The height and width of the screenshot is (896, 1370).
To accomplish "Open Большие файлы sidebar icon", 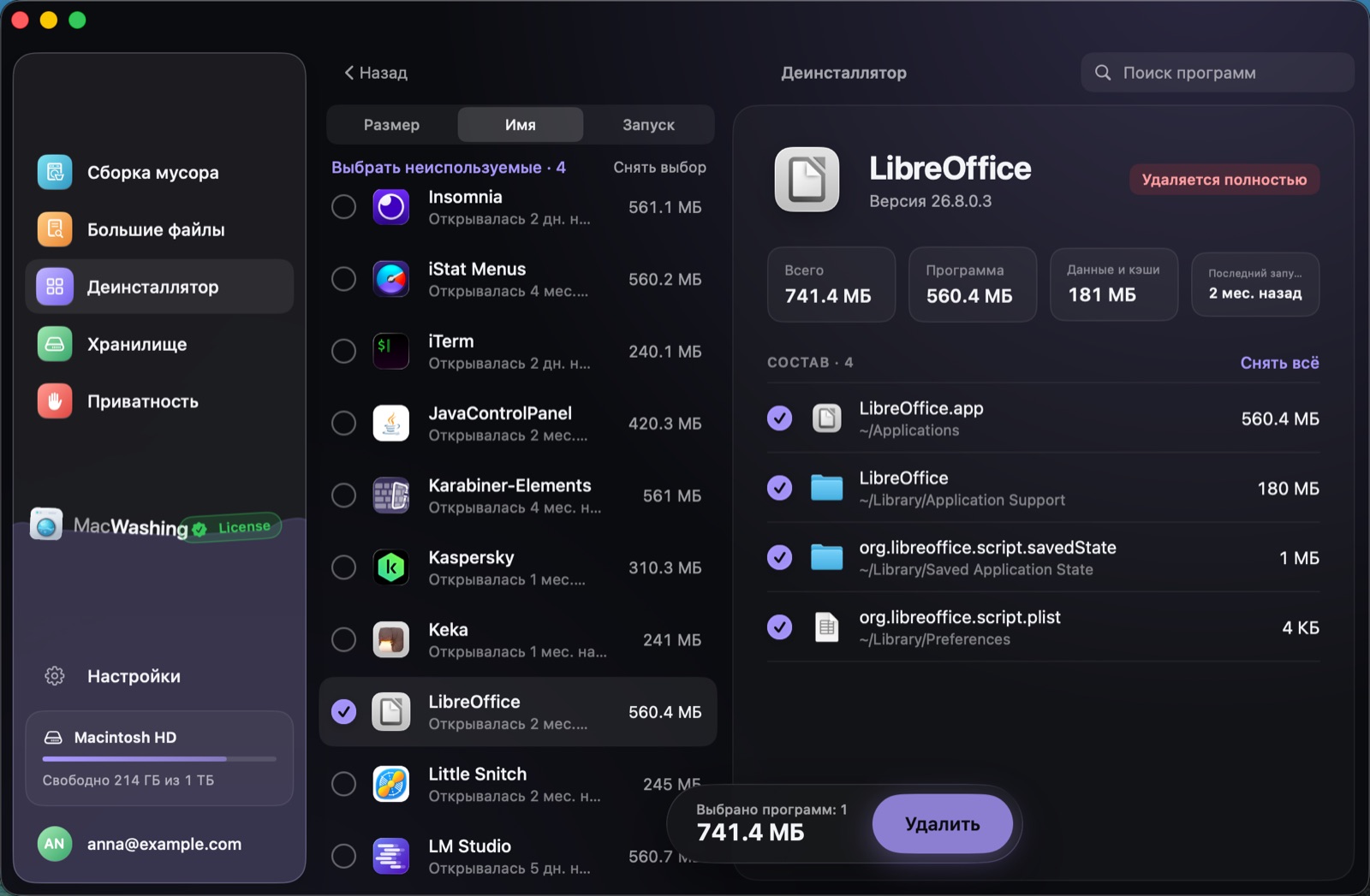I will (x=55, y=229).
